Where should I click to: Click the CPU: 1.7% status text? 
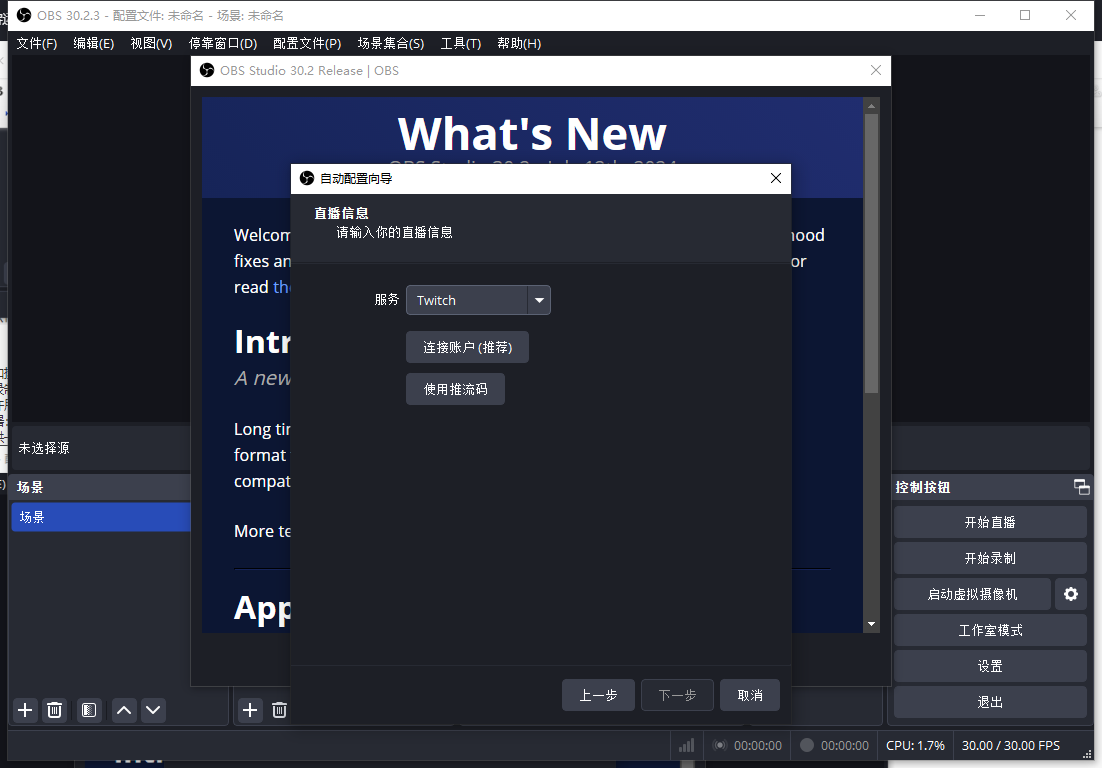click(915, 746)
